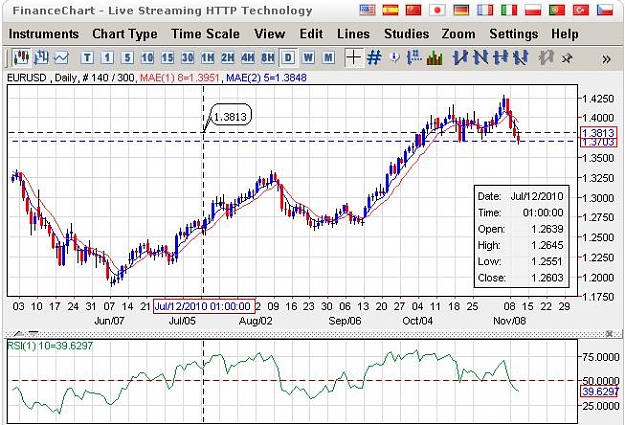Click the 1.3703 price axis label
Viewport: 625px width, 425px height.
tap(599, 142)
